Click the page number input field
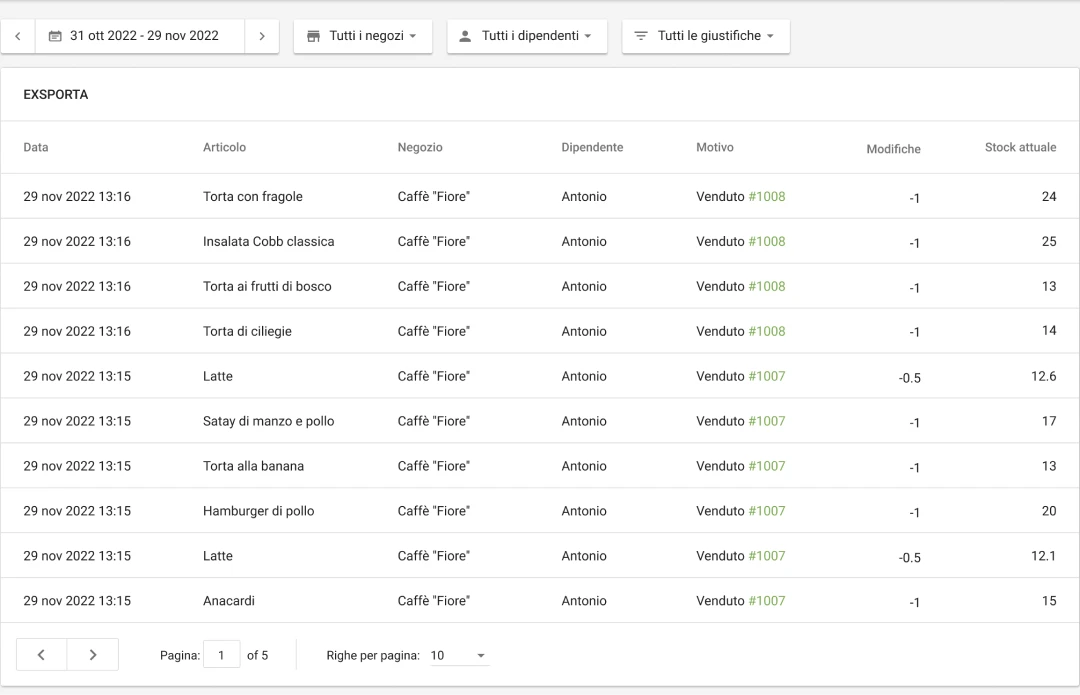Image resolution: width=1080 pixels, height=695 pixels. (x=221, y=655)
